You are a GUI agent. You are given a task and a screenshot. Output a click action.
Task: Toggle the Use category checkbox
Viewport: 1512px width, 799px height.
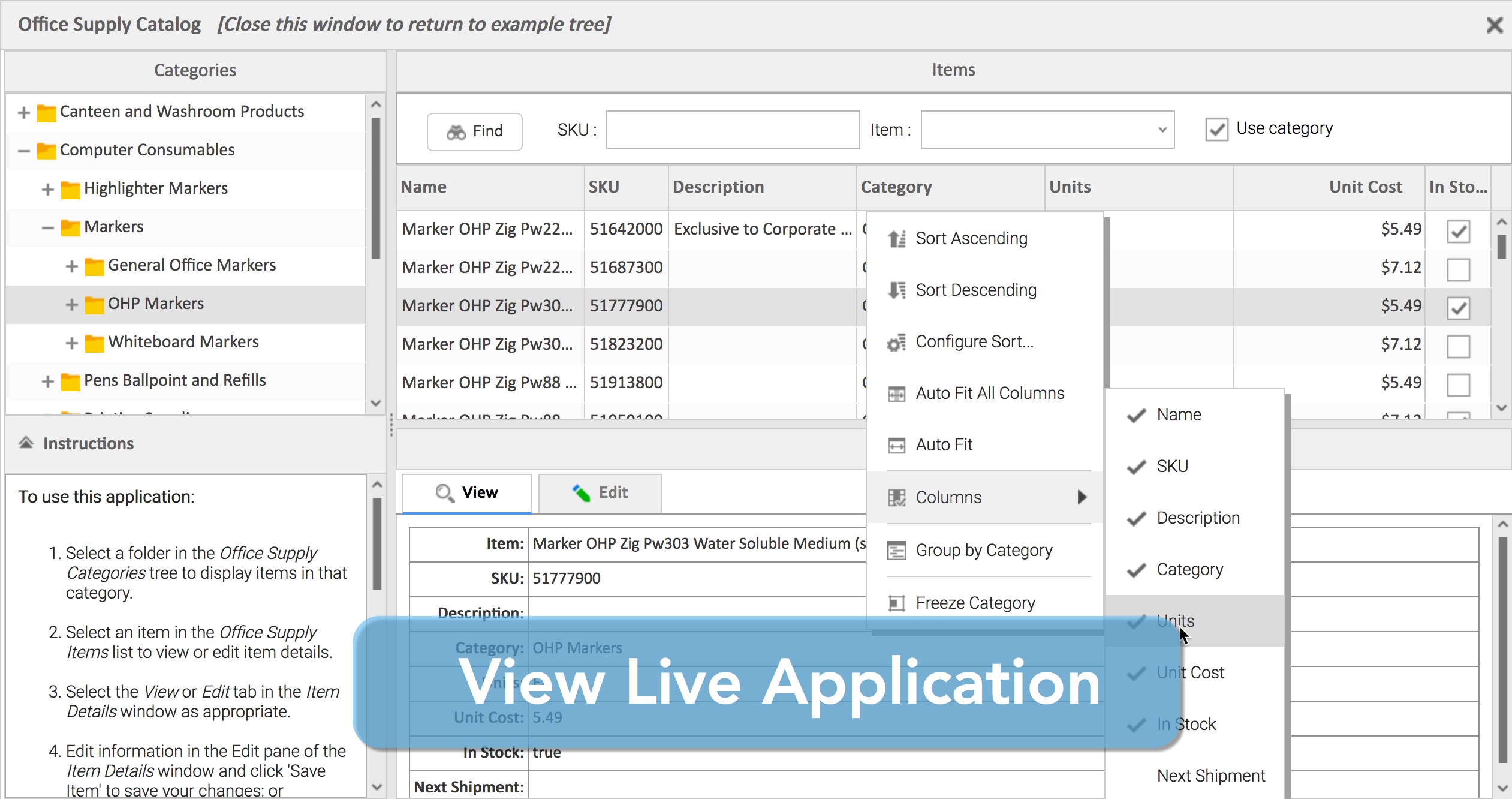pyautogui.click(x=1216, y=129)
